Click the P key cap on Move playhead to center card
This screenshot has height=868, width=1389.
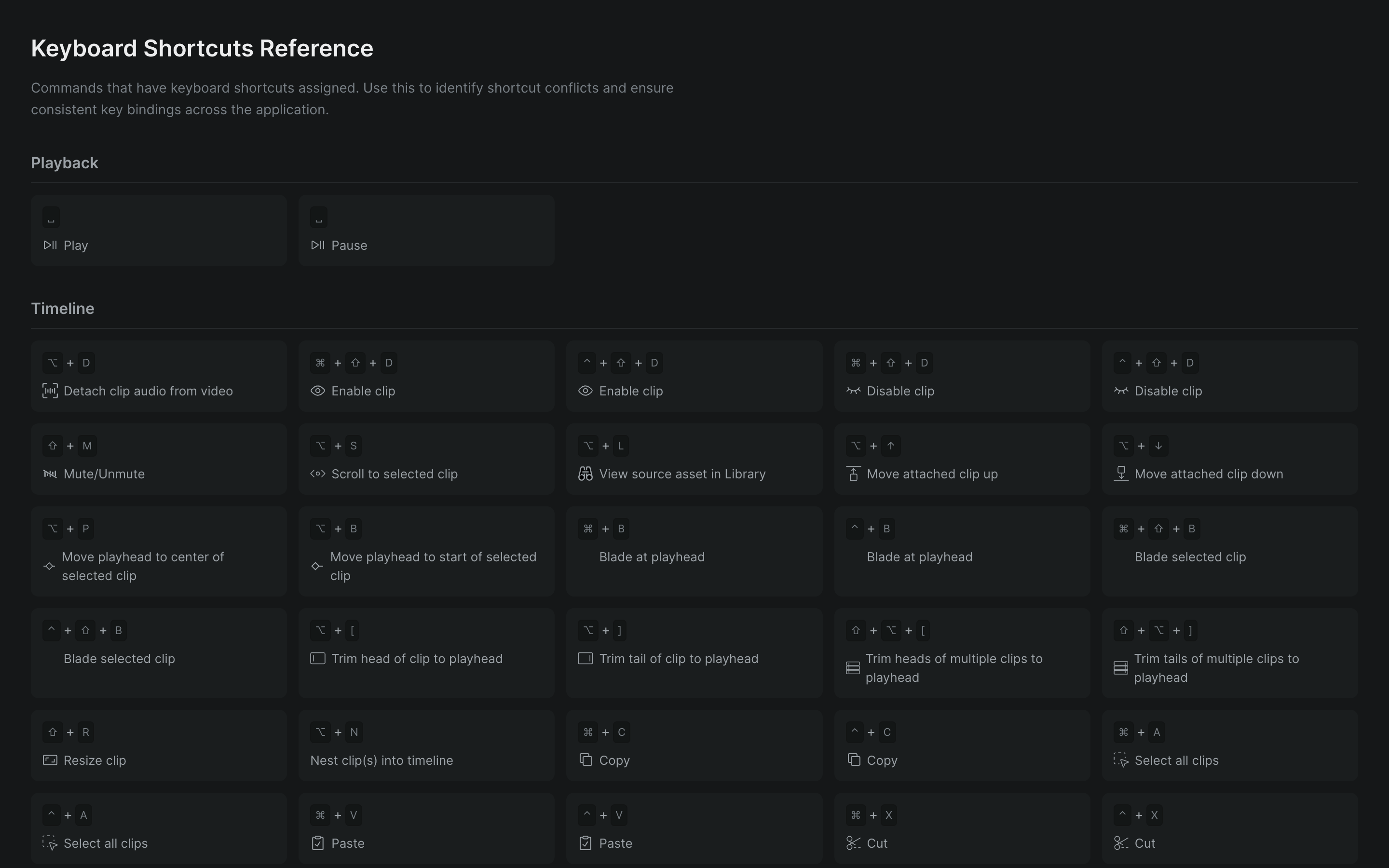click(x=85, y=529)
